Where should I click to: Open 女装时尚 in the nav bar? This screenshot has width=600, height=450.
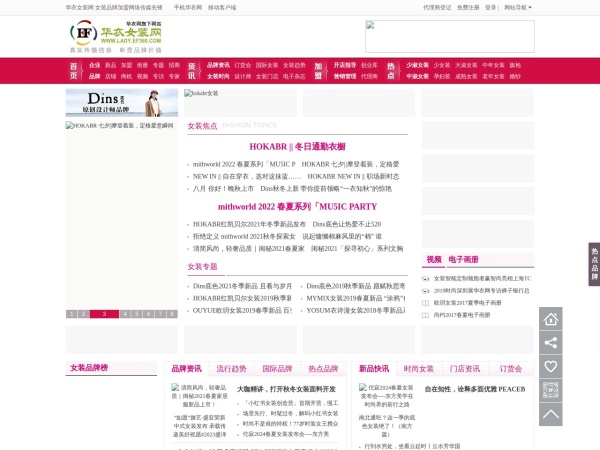coord(218,77)
